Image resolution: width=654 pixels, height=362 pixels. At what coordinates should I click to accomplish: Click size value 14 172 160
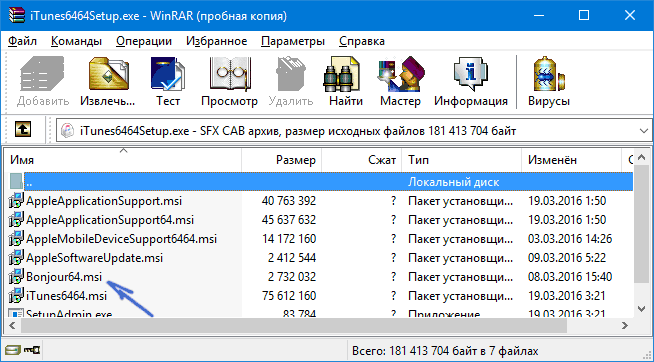[x=289, y=239]
